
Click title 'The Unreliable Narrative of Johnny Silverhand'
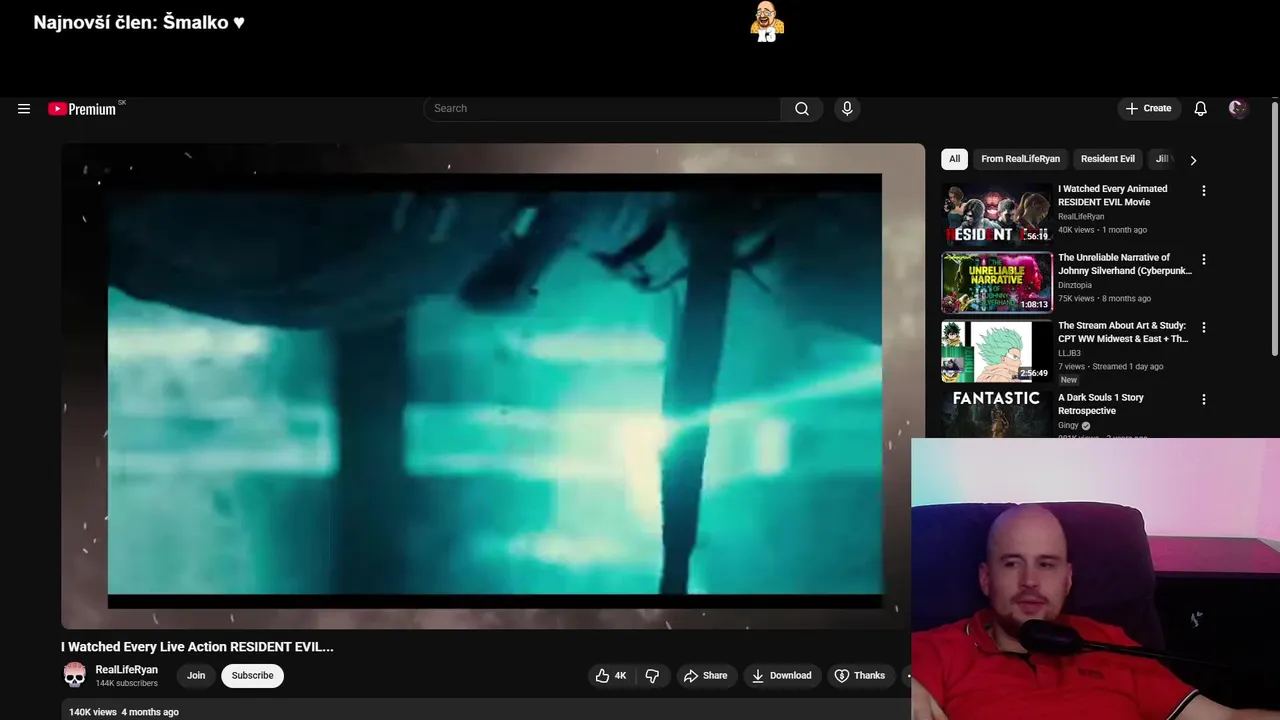[x=1125, y=264]
